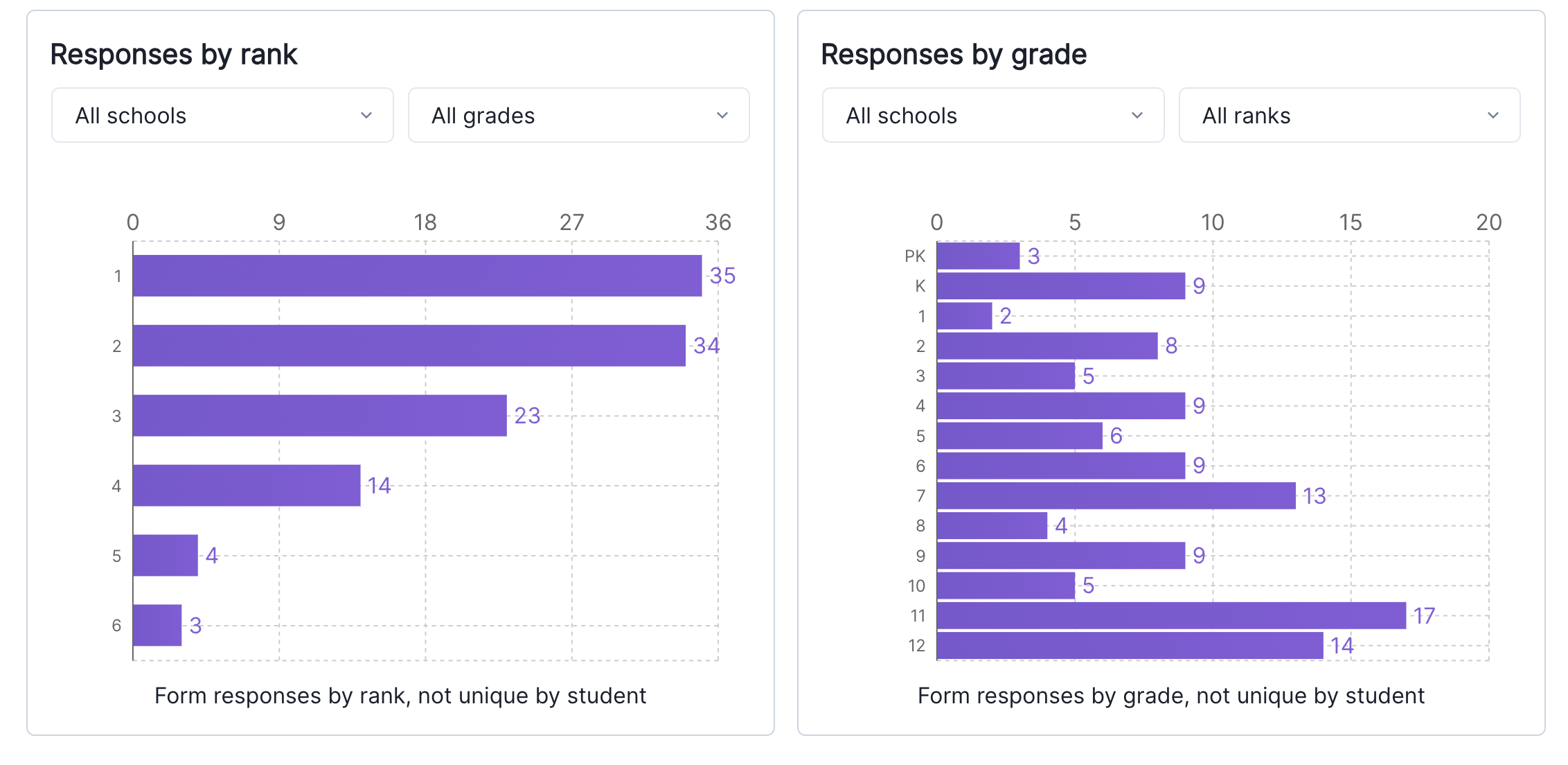Click the rank 6 bar showing 3
The image size is (1568, 765).
pos(157,625)
